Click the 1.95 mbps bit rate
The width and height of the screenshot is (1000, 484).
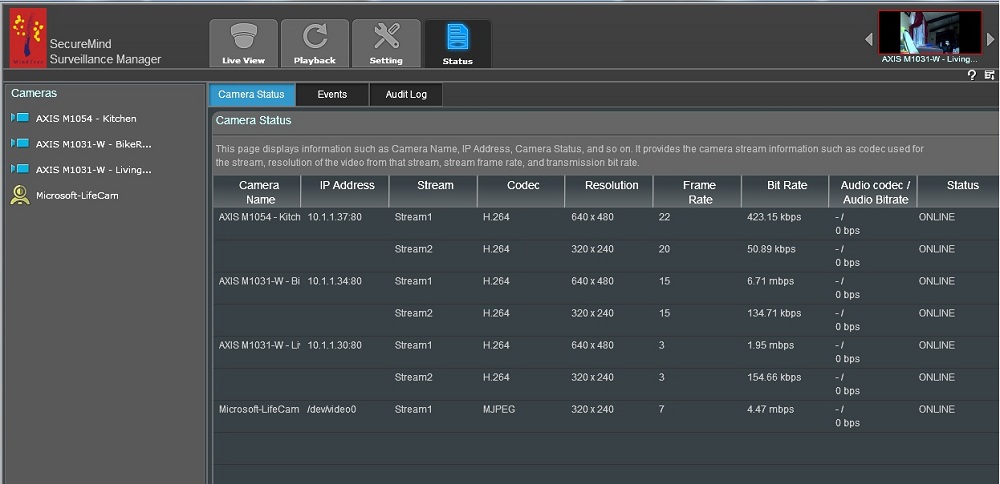click(x=770, y=345)
